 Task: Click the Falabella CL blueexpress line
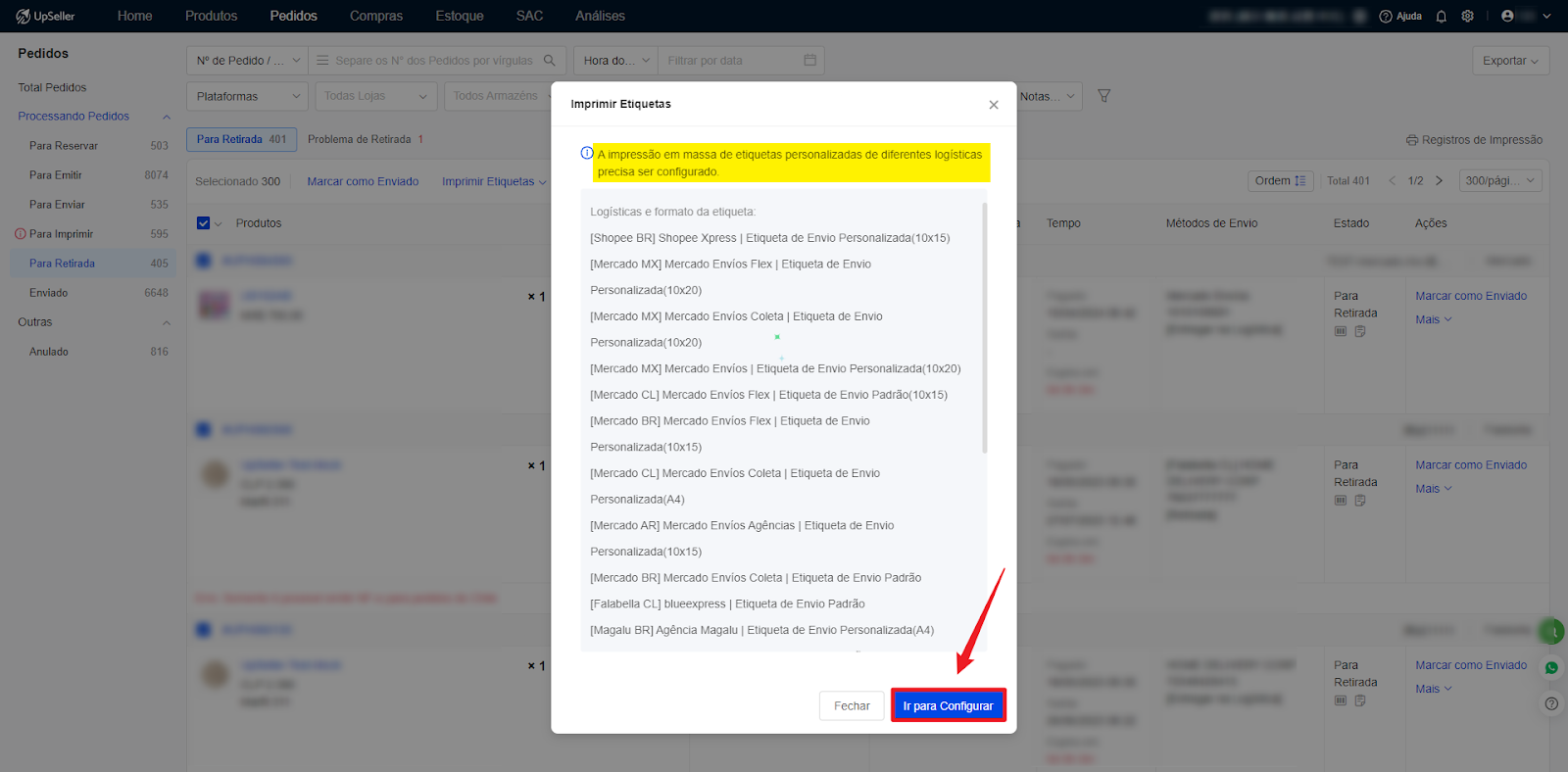tap(727, 604)
